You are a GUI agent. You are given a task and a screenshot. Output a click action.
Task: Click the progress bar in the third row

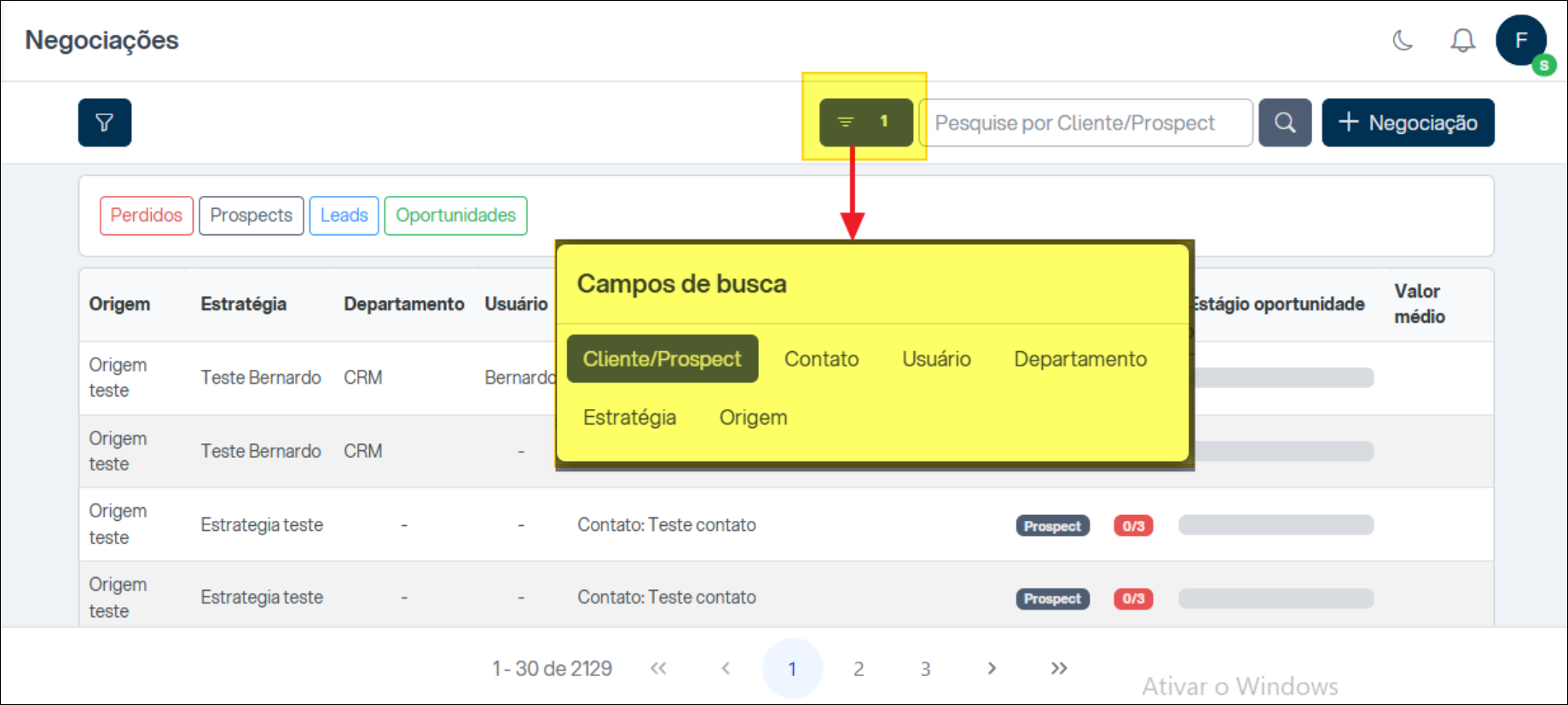pyautogui.click(x=1276, y=525)
